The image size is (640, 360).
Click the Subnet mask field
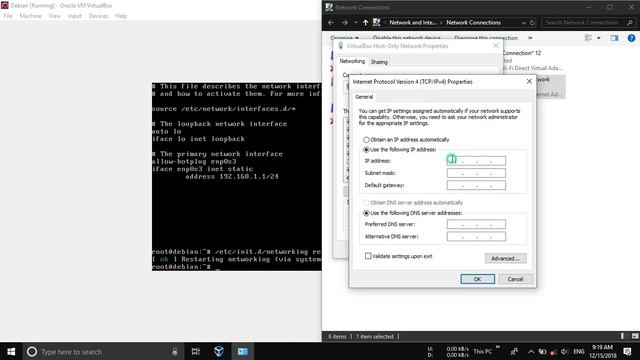(476, 173)
